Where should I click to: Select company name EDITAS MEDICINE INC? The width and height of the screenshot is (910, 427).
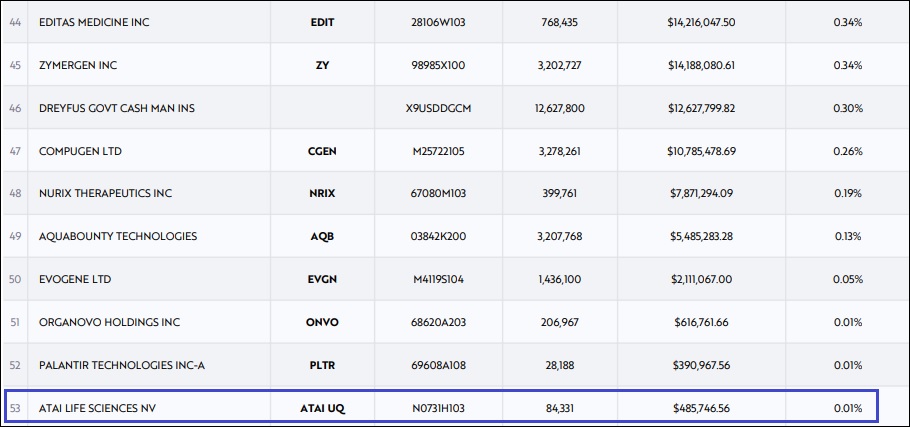(94, 23)
